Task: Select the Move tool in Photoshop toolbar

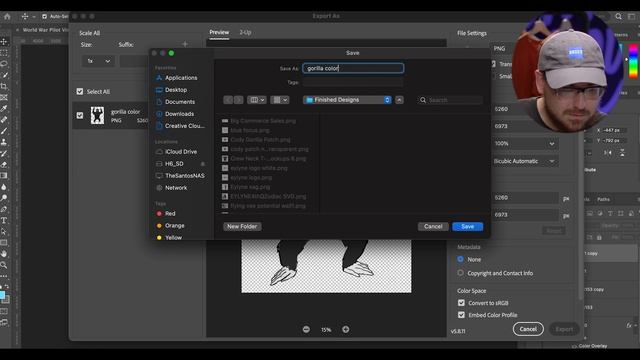Action: [x=4, y=42]
